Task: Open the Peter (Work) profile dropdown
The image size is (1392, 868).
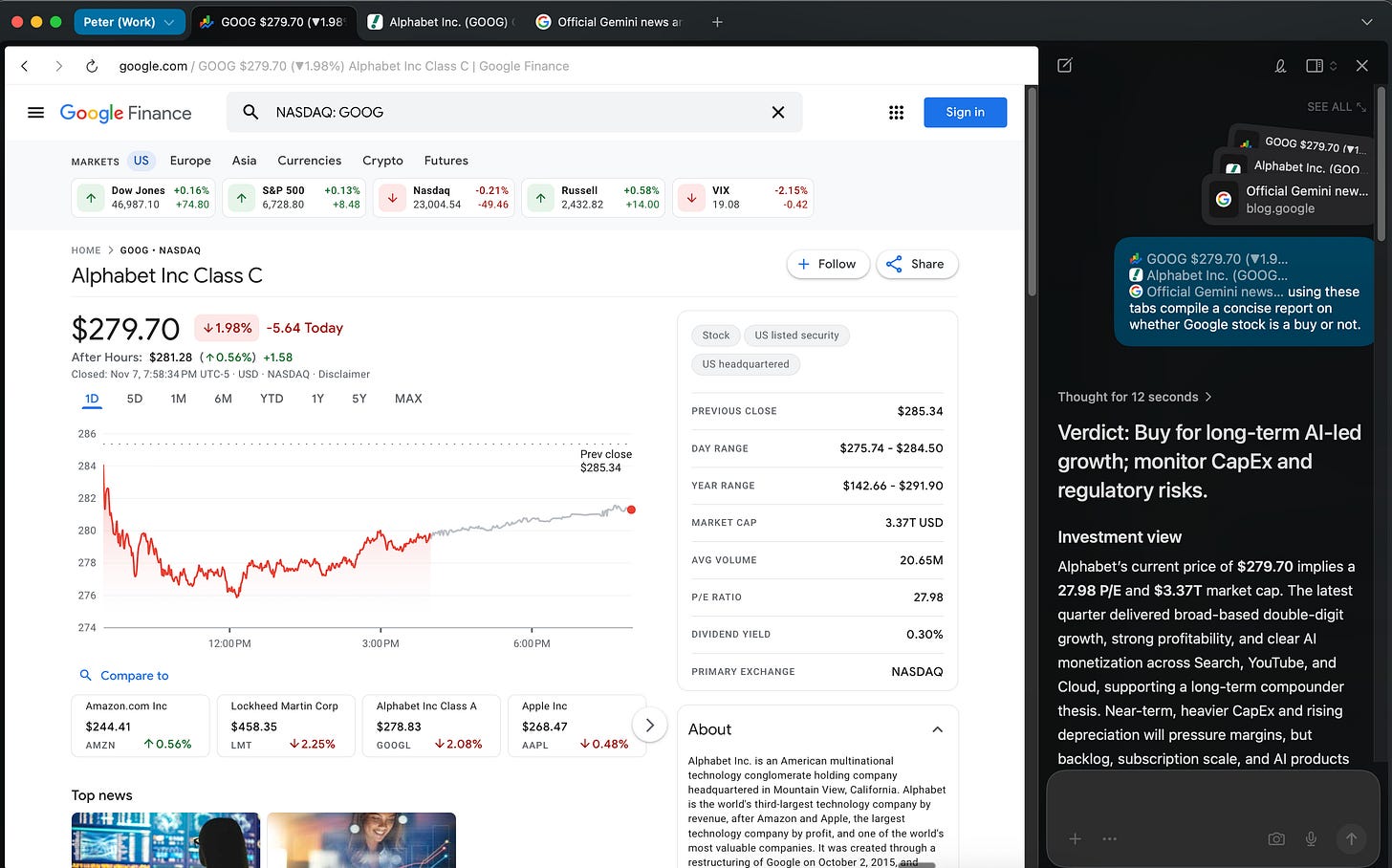Action: [x=129, y=21]
